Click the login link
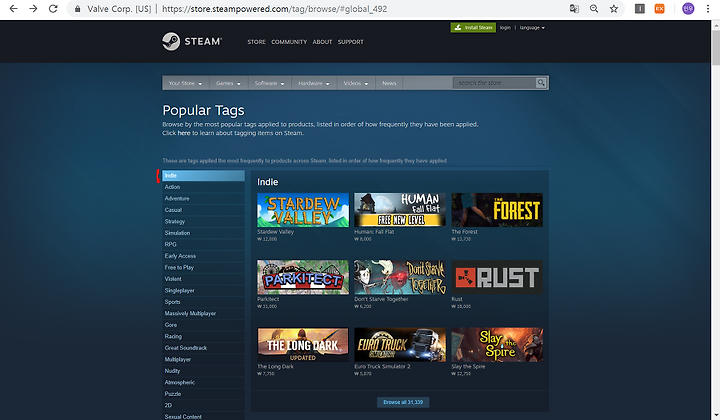This screenshot has width=720, height=420. [505, 28]
